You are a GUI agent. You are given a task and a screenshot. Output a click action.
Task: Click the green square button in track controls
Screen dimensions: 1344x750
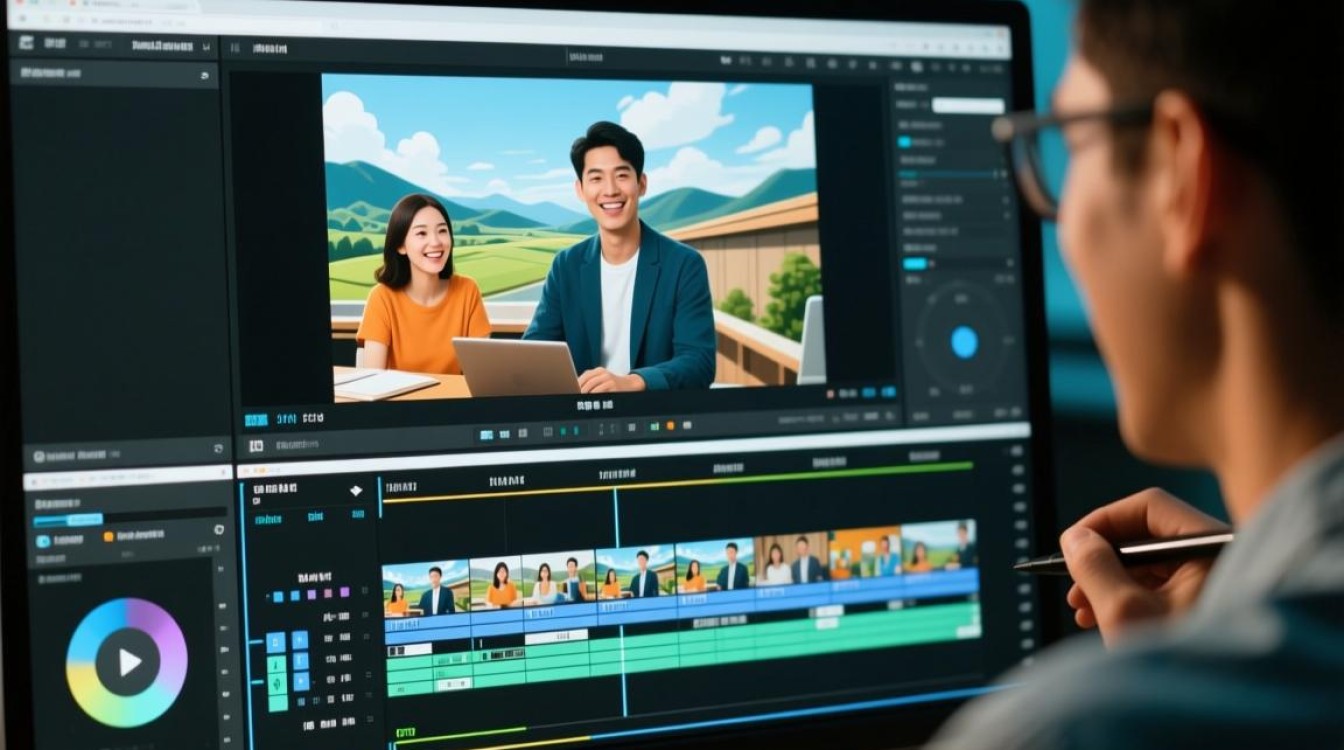276,664
